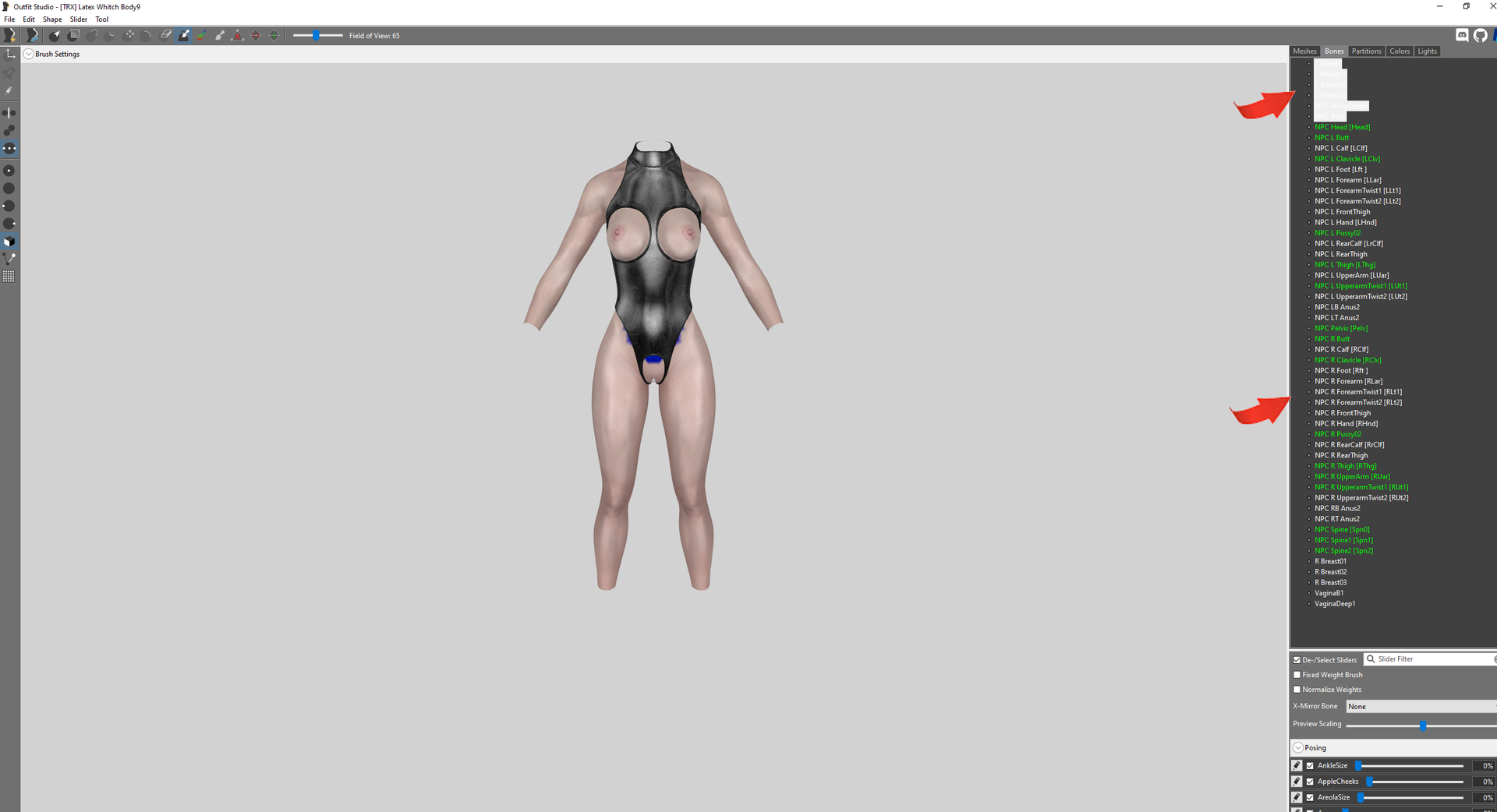This screenshot has height=812, width=1497.
Task: Select the Smooth brush tool
Action: (x=147, y=35)
